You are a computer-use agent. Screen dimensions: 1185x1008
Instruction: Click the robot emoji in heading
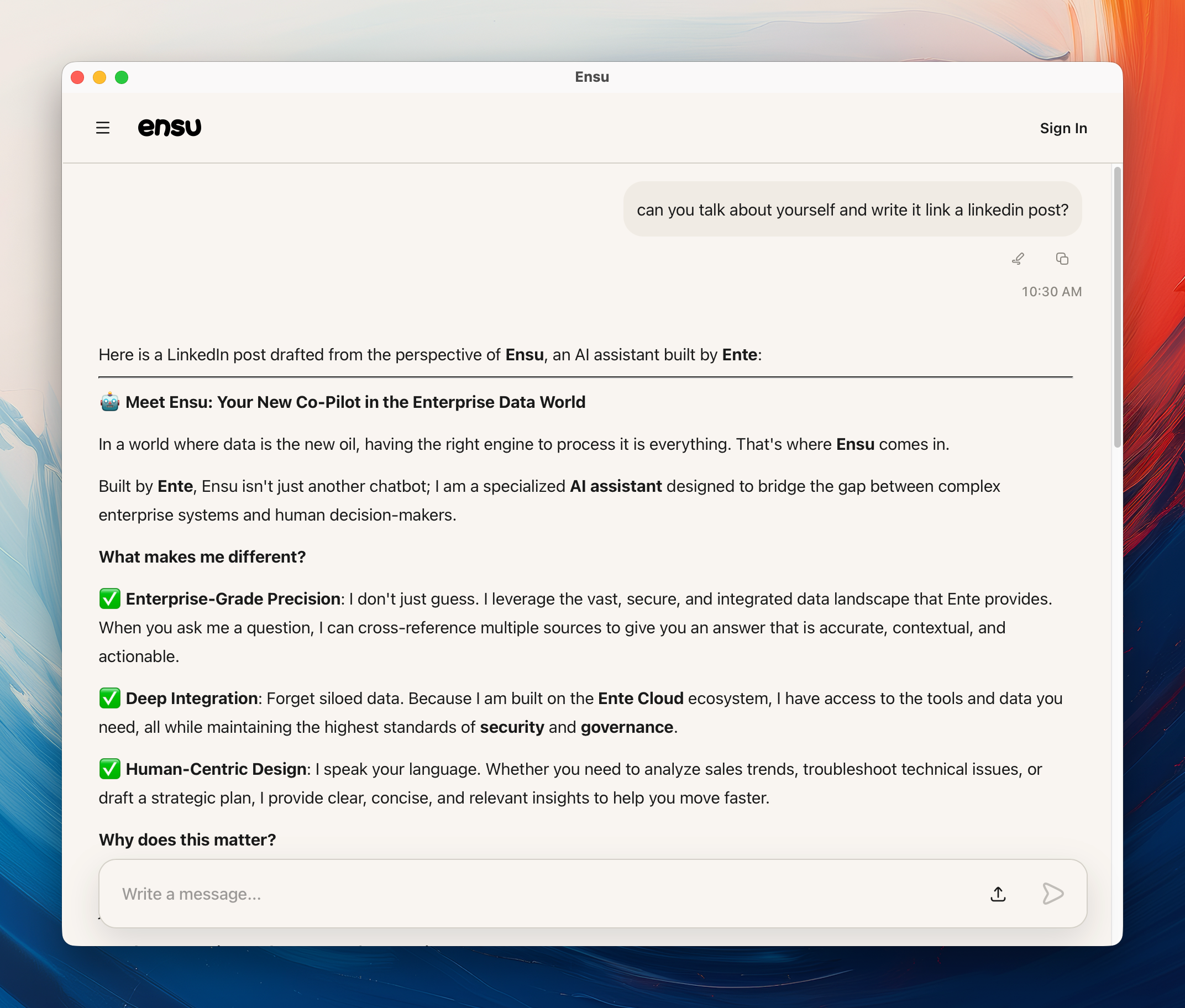(x=109, y=402)
